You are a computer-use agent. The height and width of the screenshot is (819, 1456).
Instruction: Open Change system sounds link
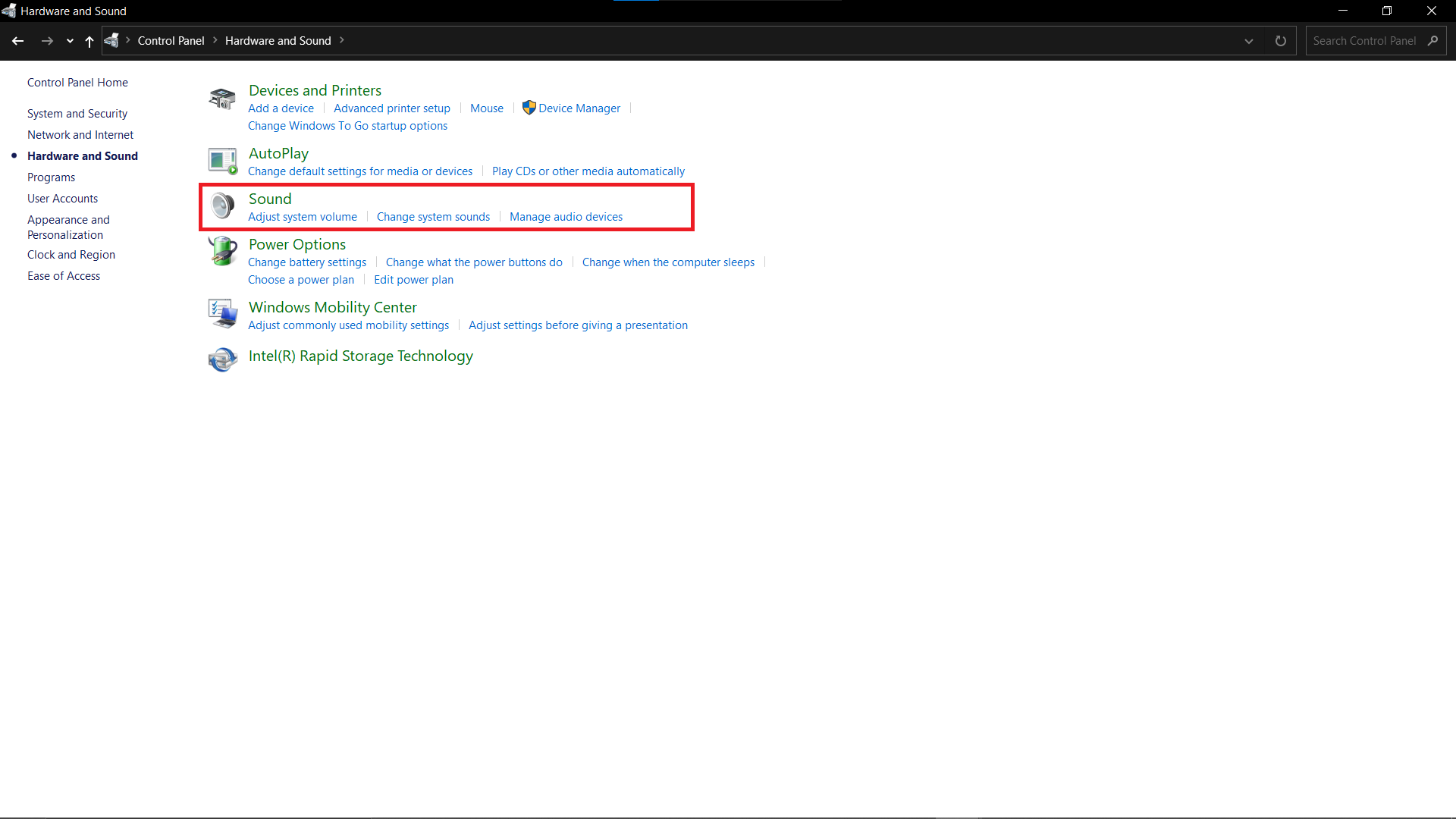point(433,217)
